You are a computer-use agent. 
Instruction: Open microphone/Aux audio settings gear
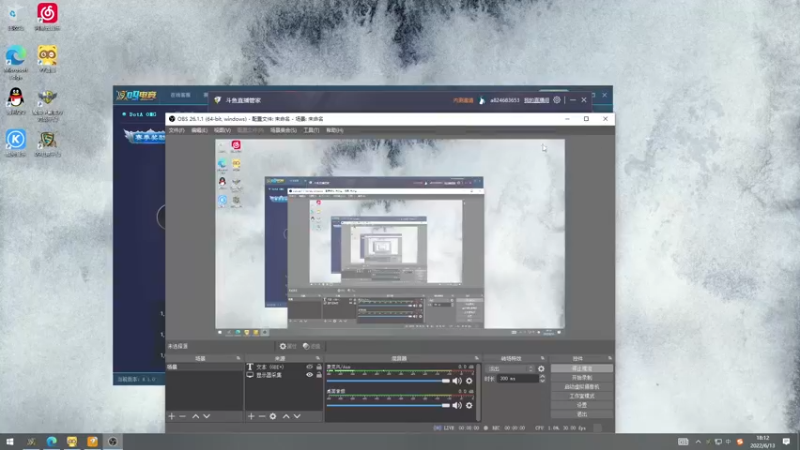(469, 381)
